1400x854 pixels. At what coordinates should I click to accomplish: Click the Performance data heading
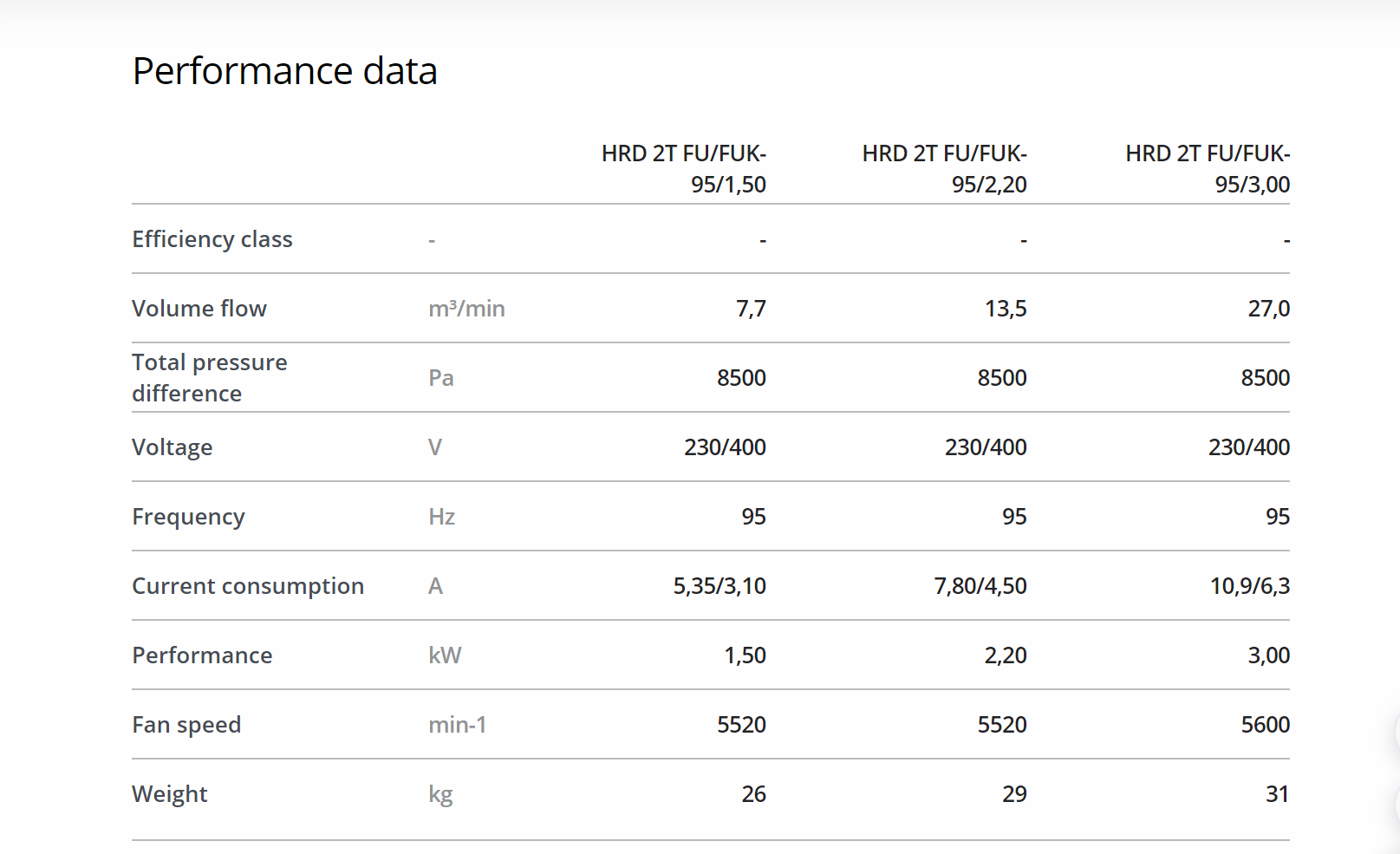click(284, 71)
